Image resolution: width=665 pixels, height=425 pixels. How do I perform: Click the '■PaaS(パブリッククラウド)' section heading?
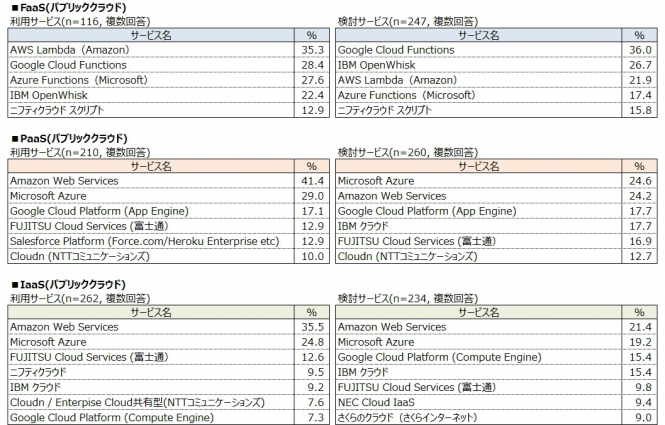click(x=70, y=139)
